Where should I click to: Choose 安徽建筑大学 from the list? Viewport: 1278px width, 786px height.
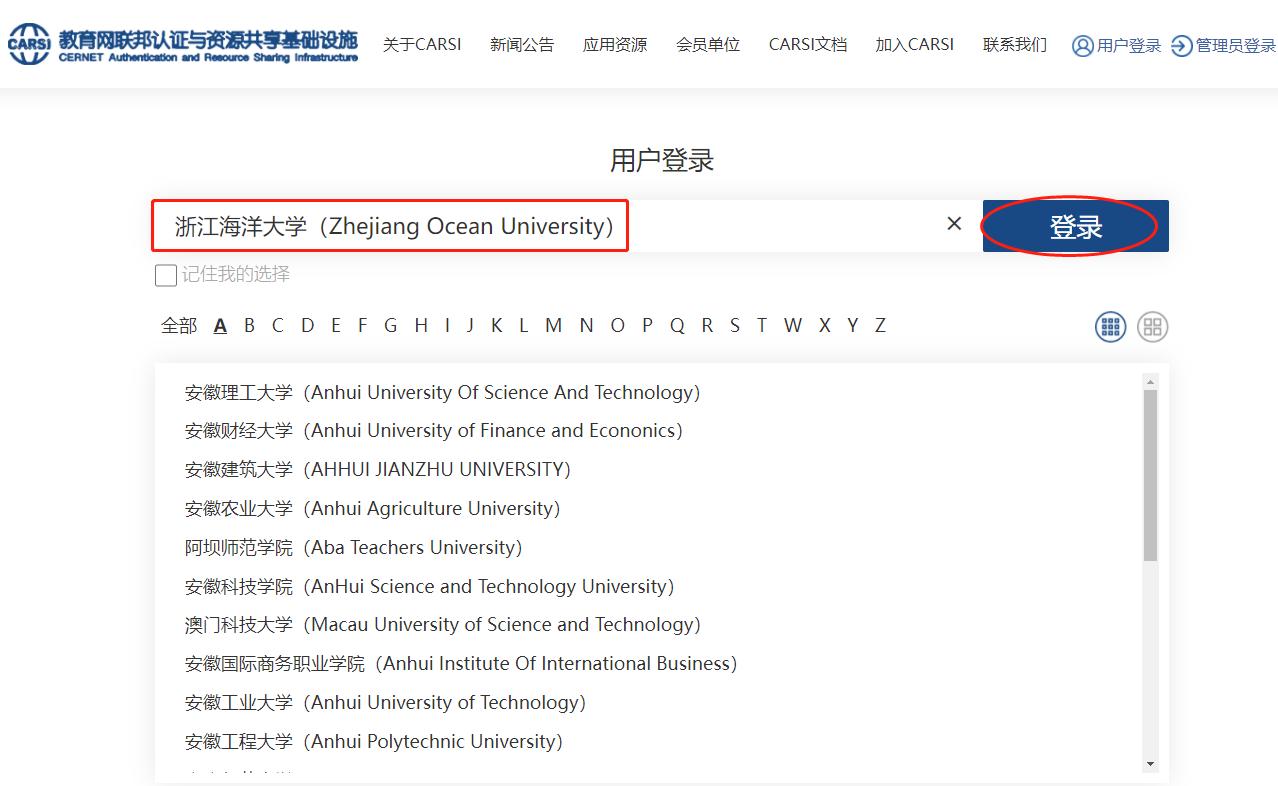click(x=377, y=469)
